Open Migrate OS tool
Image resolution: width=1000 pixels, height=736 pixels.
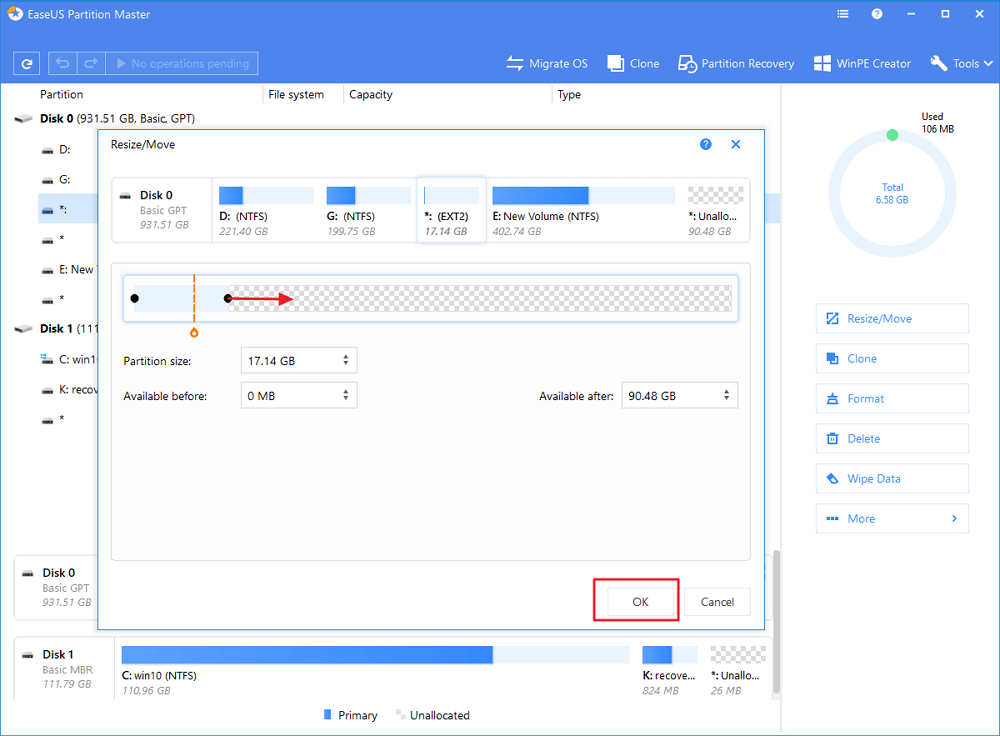pos(547,64)
